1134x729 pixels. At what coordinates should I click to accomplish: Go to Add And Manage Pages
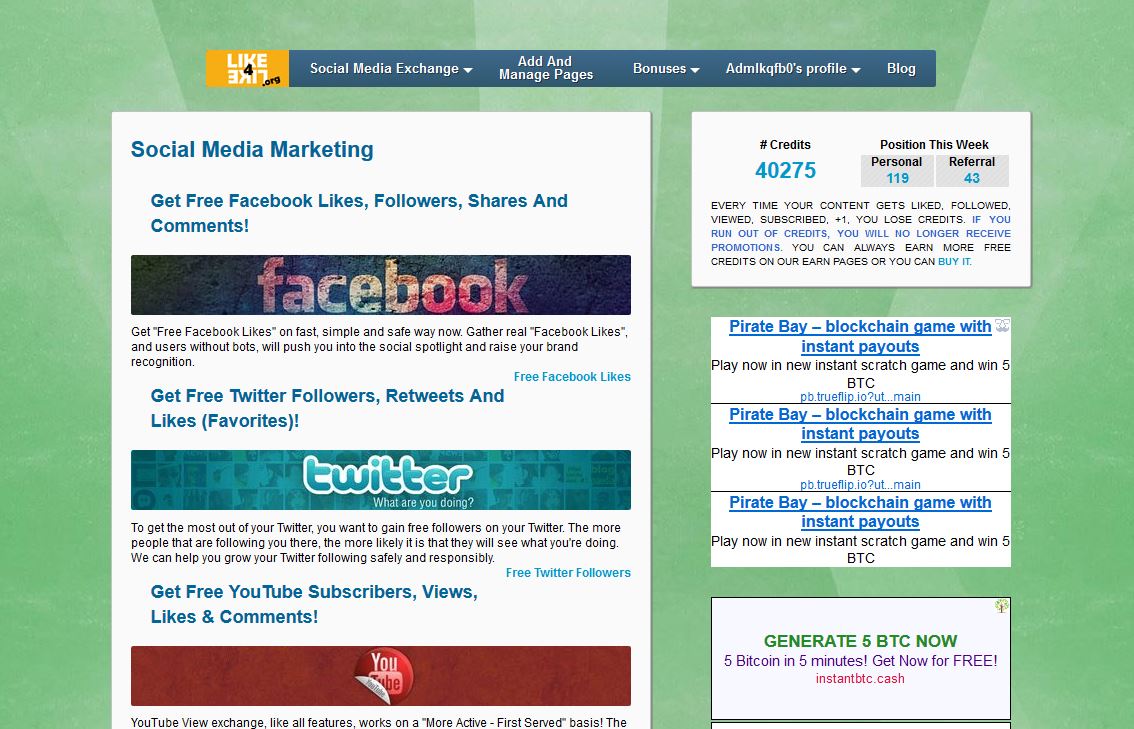(545, 69)
